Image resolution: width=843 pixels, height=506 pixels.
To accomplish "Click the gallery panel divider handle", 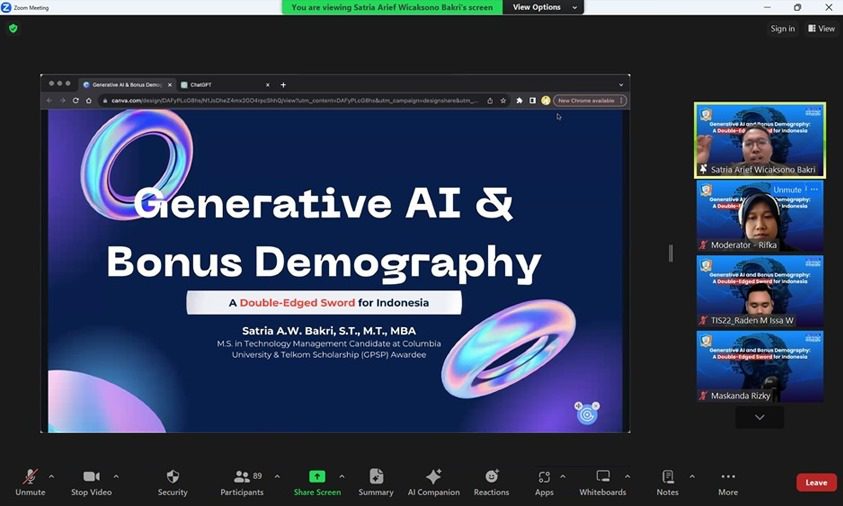I will pos(670,253).
